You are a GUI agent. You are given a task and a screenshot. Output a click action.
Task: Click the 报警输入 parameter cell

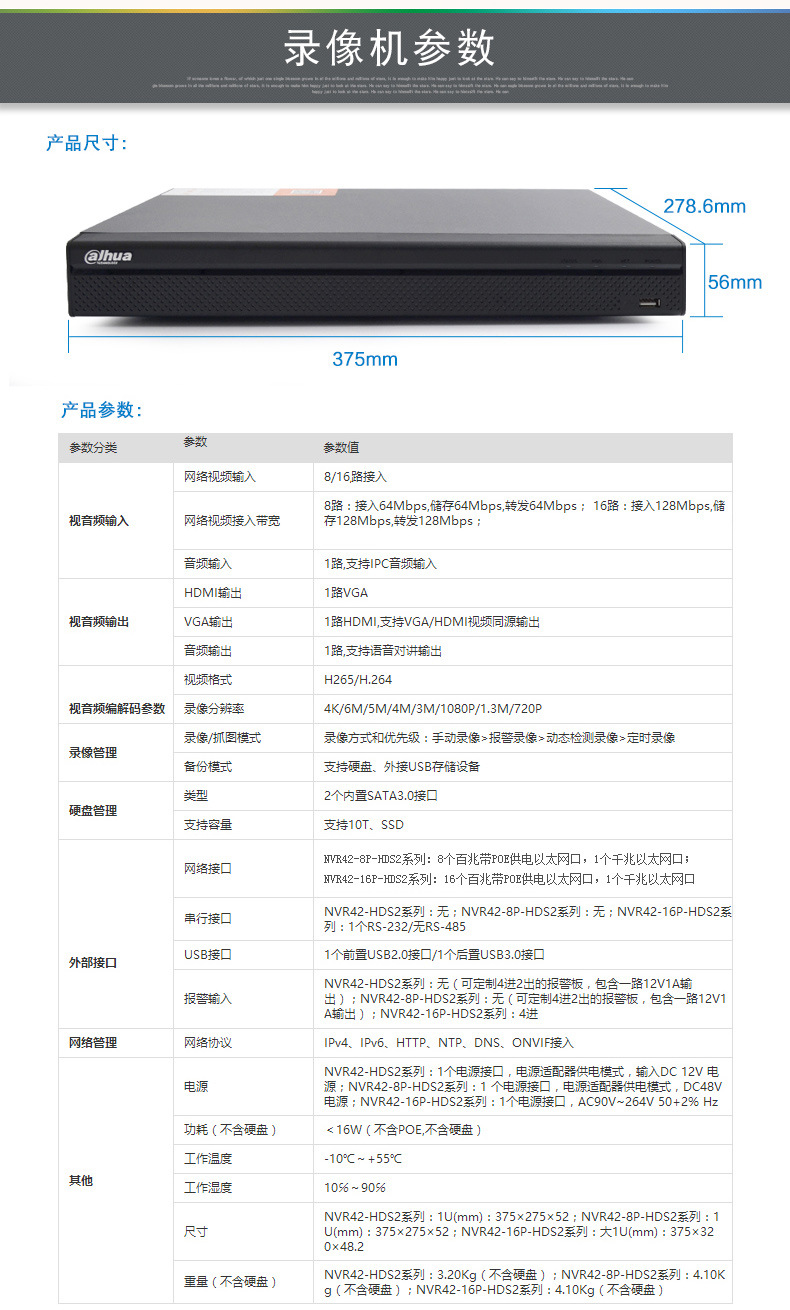tap(243, 999)
